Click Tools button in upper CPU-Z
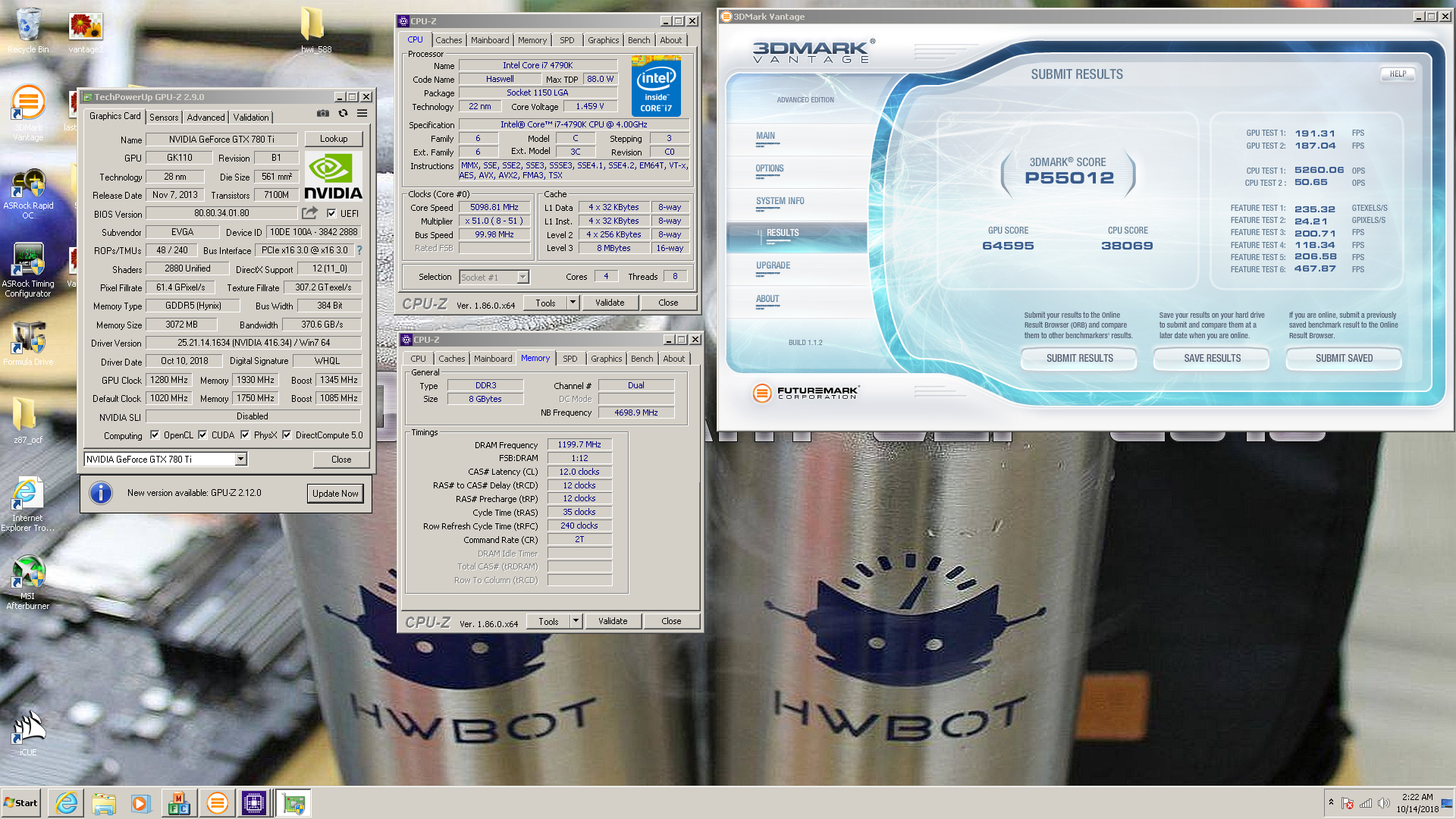This screenshot has height=819, width=1456. point(545,303)
